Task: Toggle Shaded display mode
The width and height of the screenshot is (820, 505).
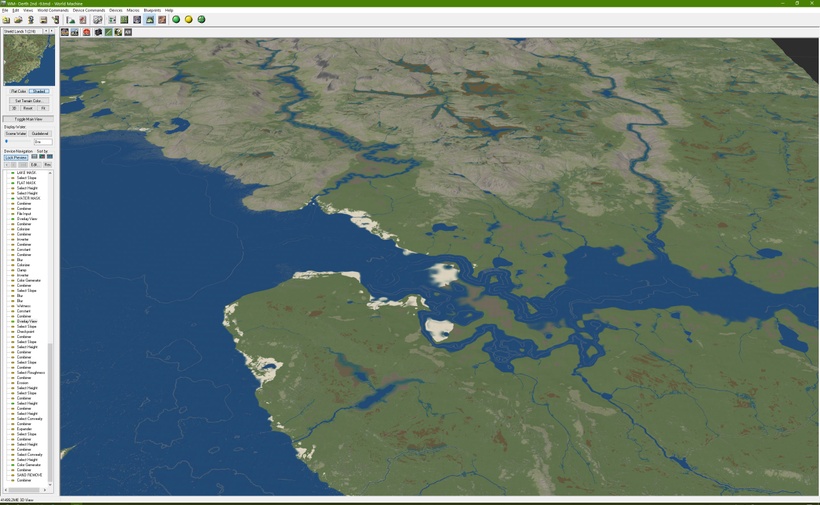Action: (40, 91)
